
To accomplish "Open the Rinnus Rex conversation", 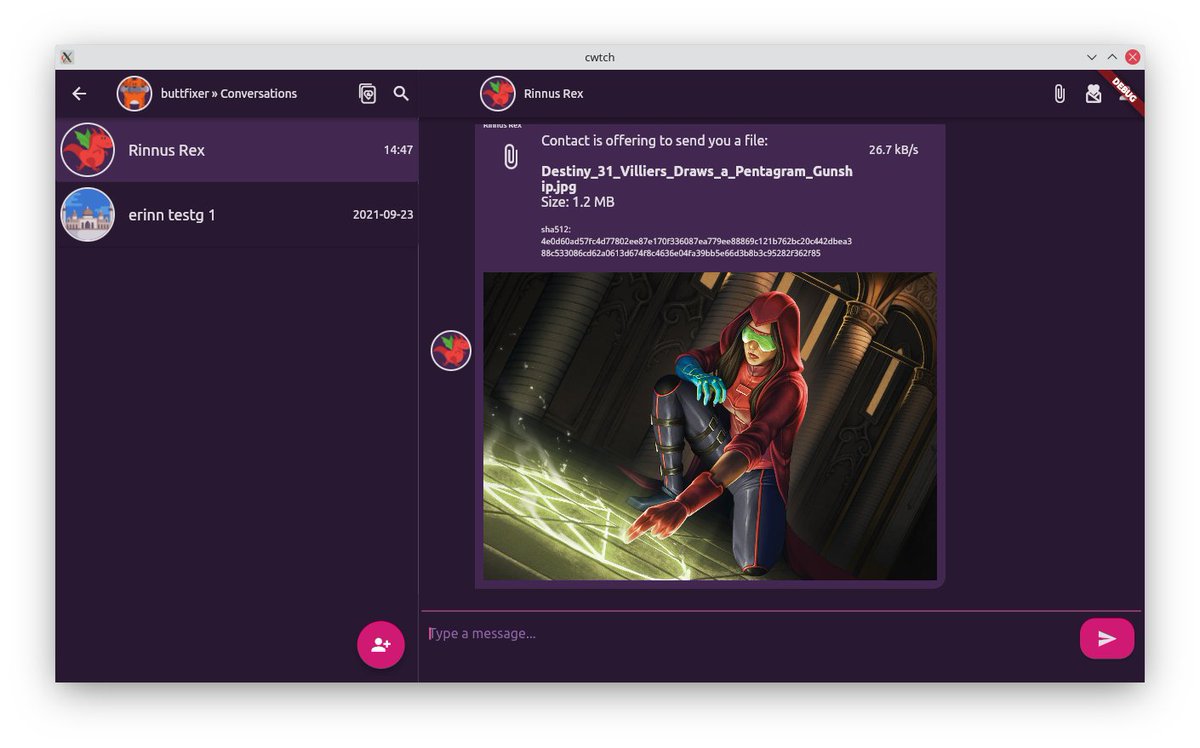I will [237, 150].
